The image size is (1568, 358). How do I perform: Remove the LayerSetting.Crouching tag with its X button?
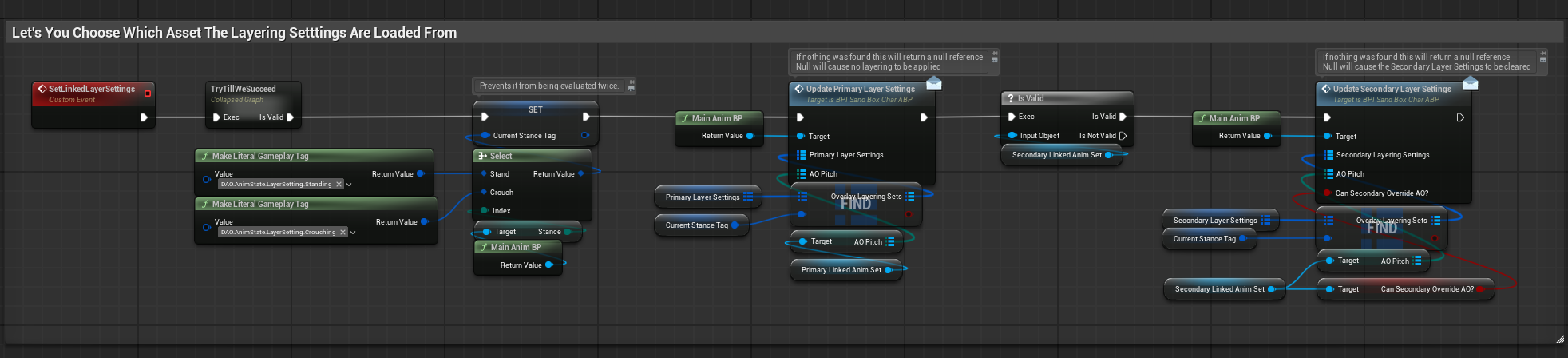(343, 233)
